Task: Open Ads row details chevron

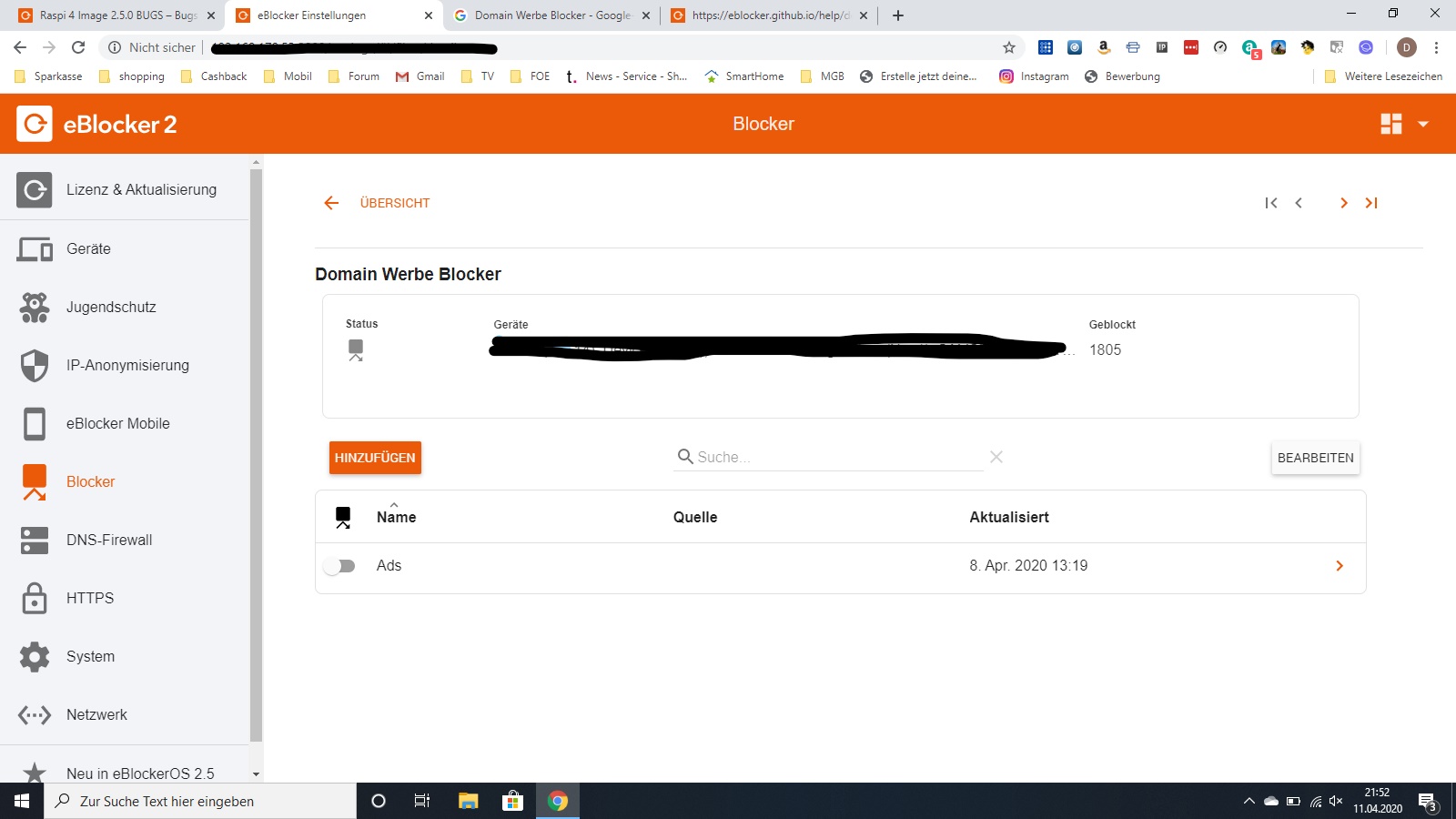Action: point(1340,566)
